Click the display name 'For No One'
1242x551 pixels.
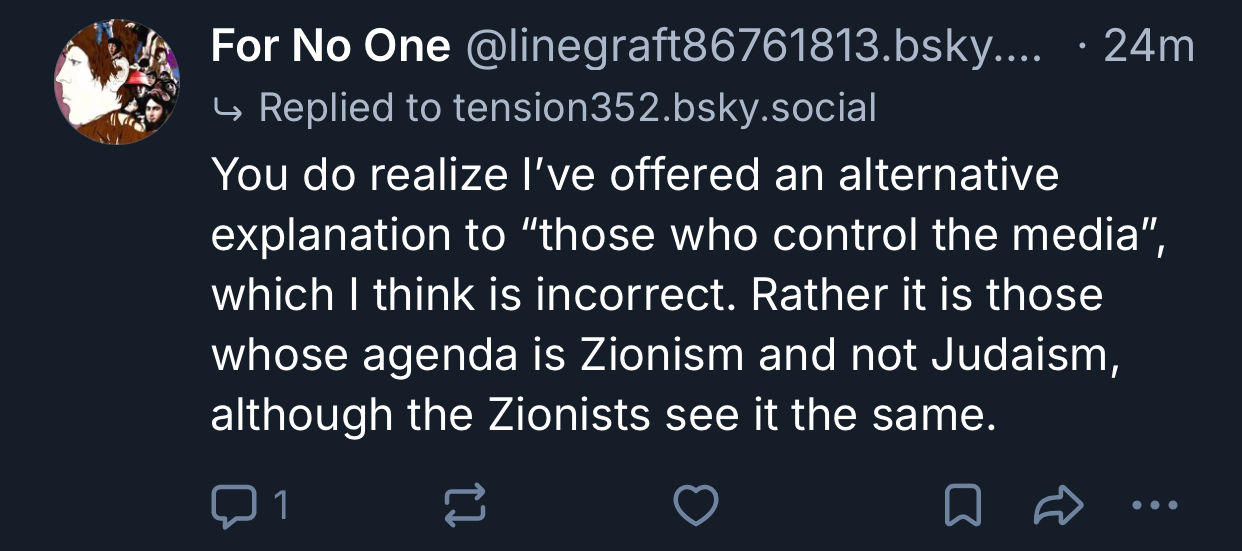click(x=330, y=47)
